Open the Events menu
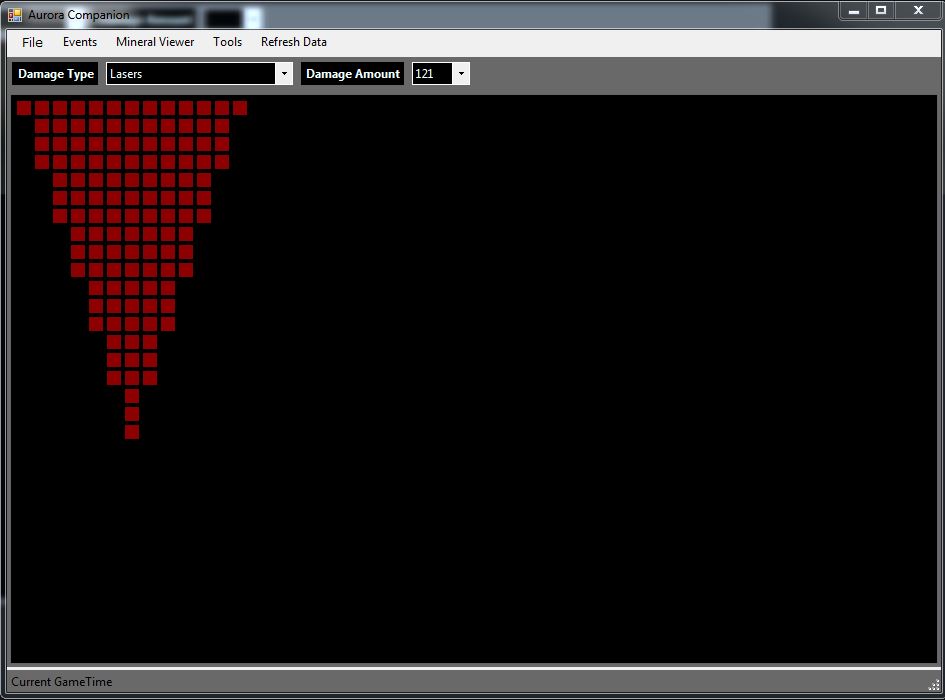 coord(80,42)
